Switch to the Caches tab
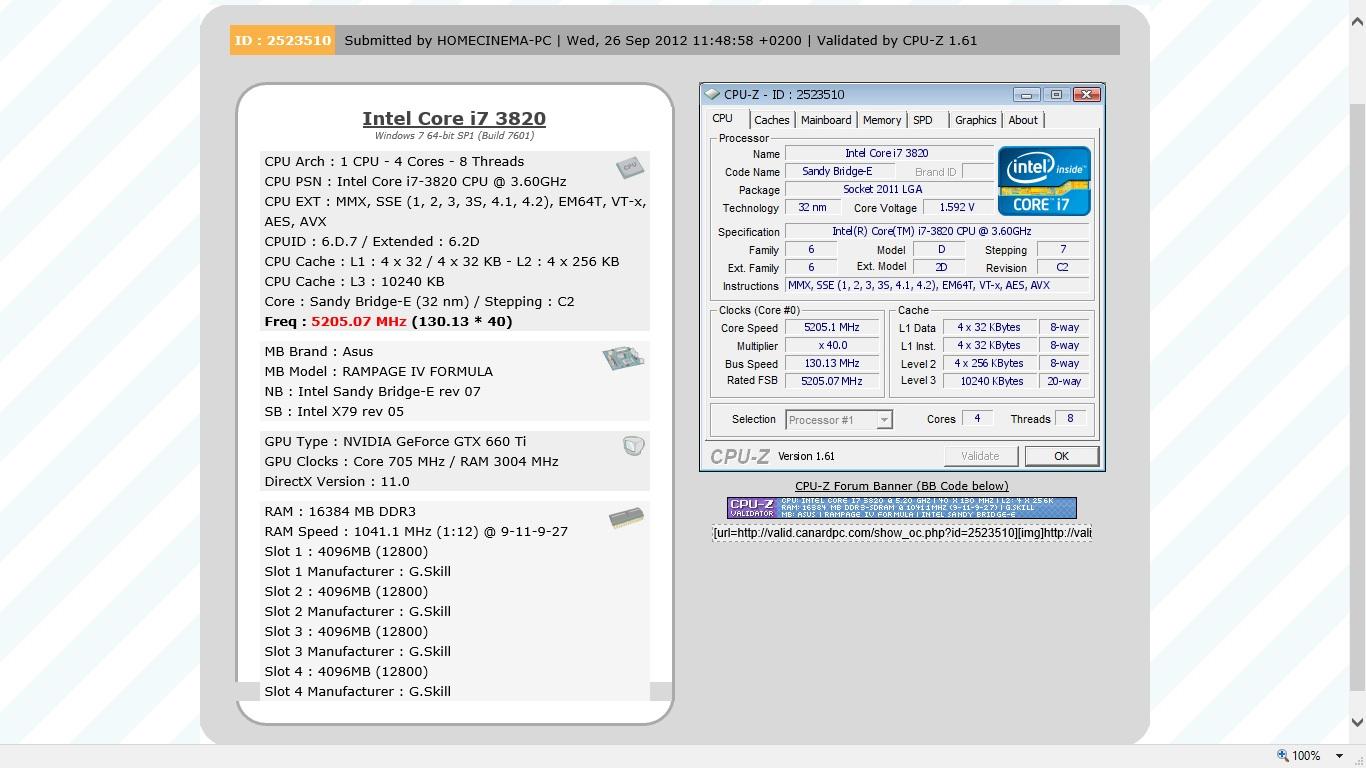Screen dimensions: 1366x768 click(x=771, y=120)
